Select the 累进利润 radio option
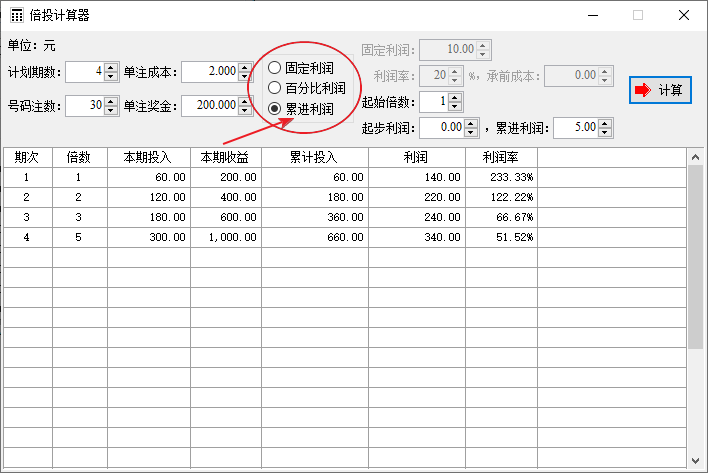708x473 pixels. (275, 107)
